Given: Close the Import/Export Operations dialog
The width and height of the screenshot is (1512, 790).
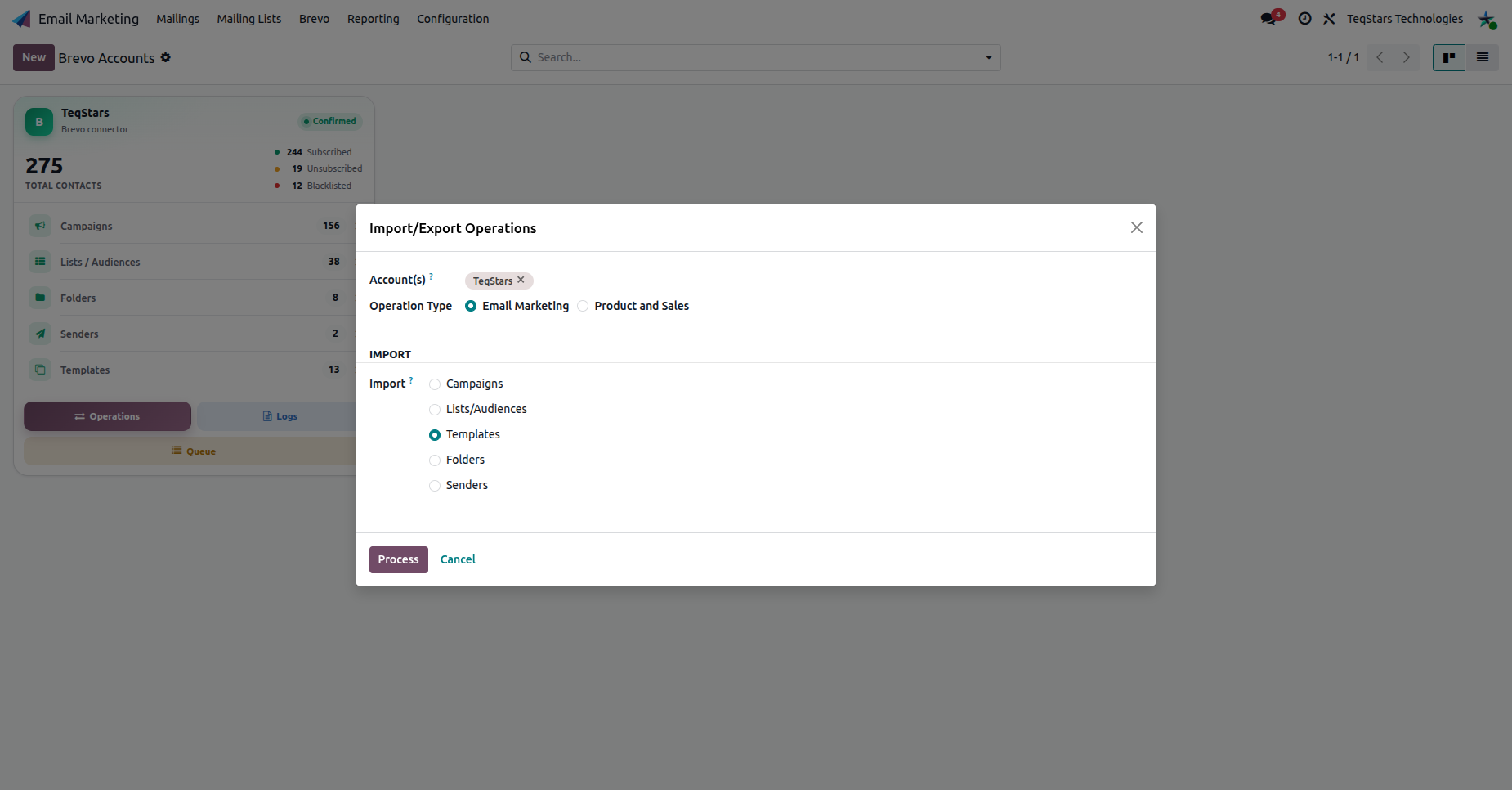Looking at the screenshot, I should click(x=1137, y=227).
